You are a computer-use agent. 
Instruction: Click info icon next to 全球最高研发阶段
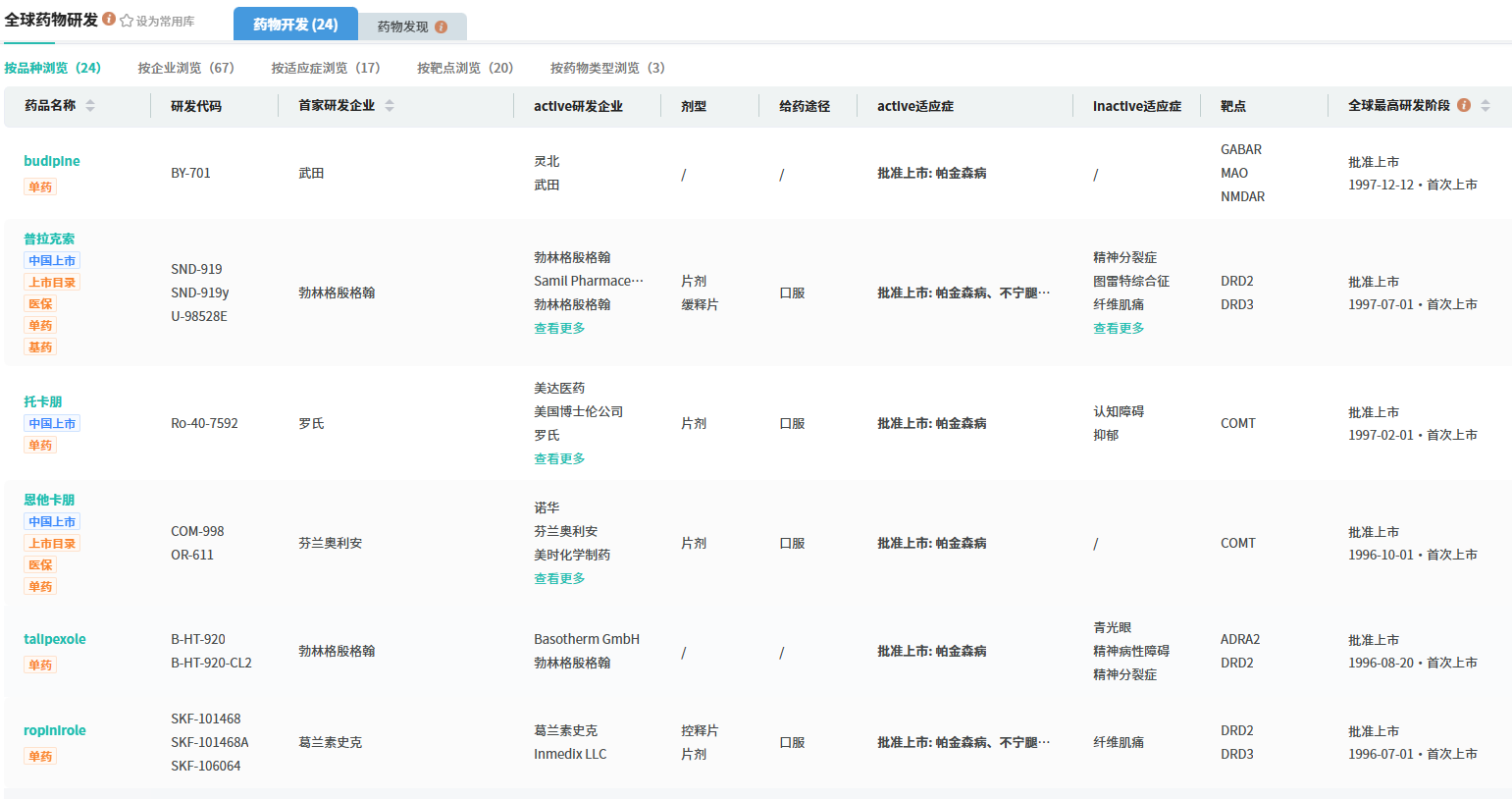pyautogui.click(x=1464, y=105)
